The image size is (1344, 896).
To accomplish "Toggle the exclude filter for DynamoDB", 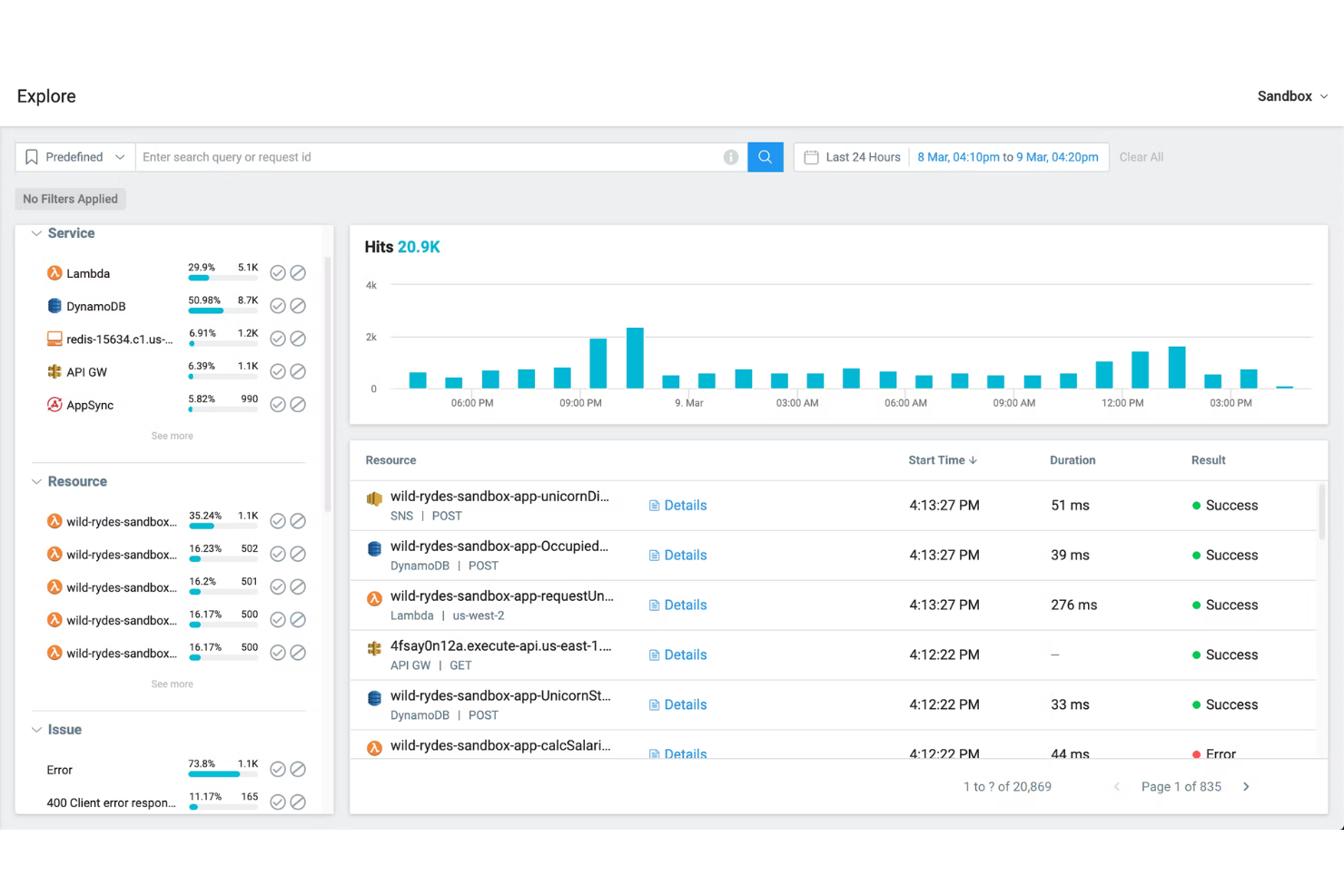I will (x=298, y=306).
